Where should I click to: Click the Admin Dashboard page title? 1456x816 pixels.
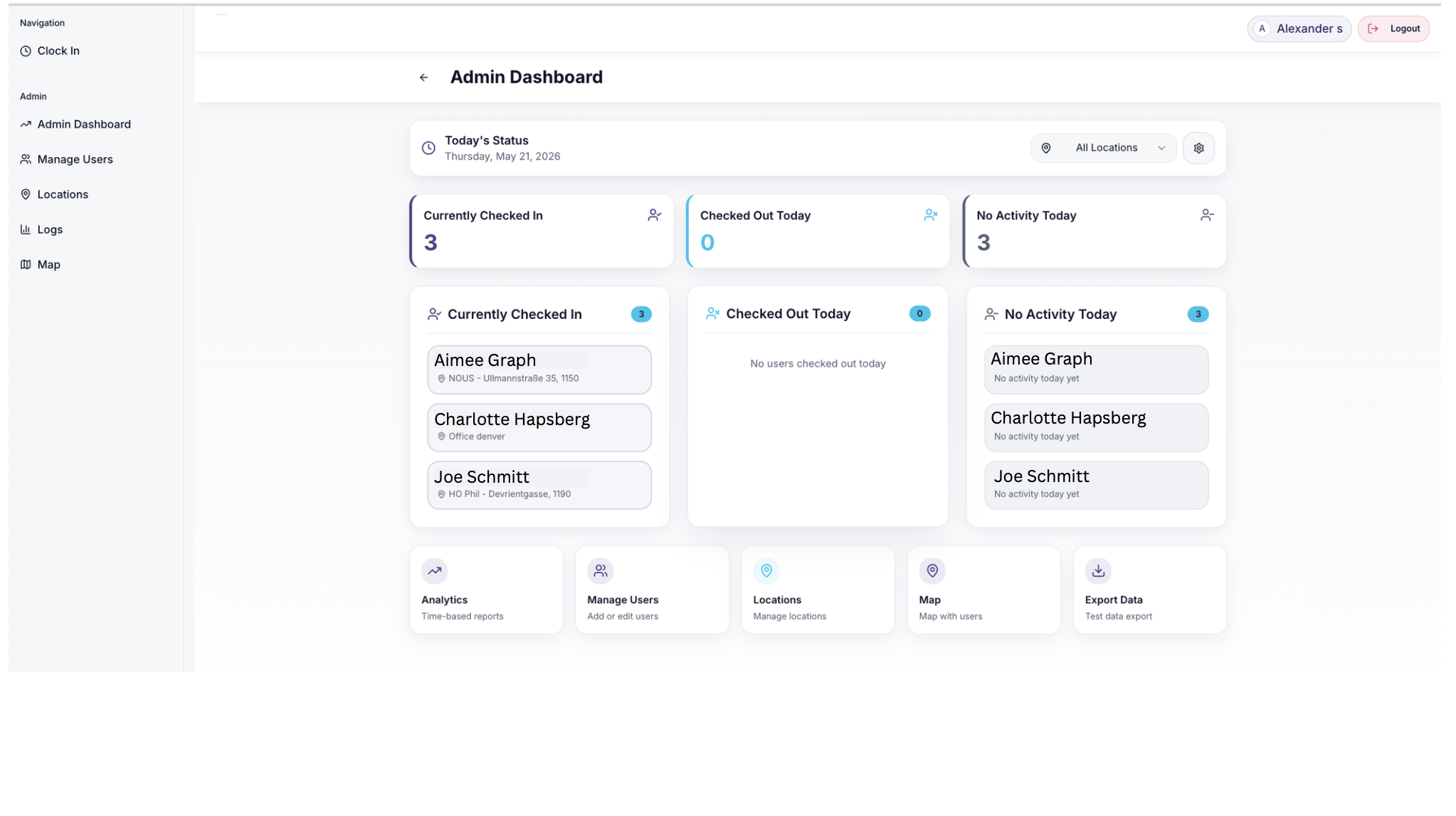(x=526, y=77)
